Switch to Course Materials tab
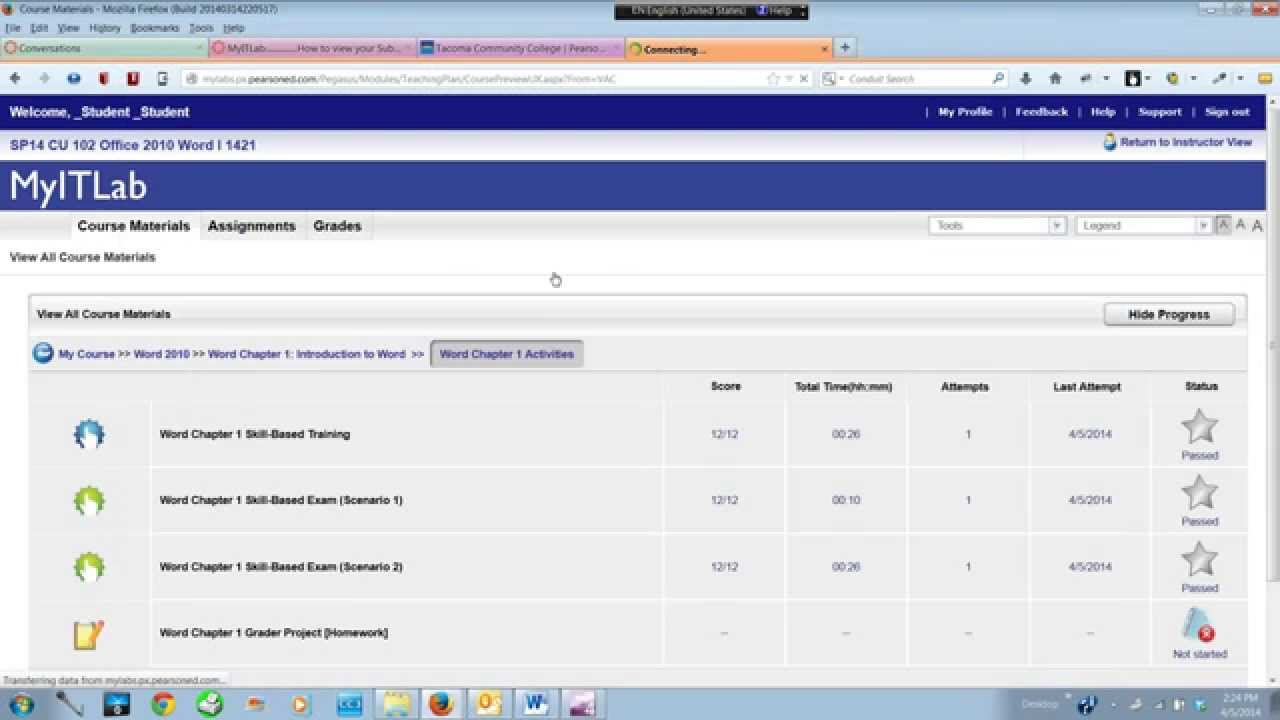Image resolution: width=1280 pixels, height=720 pixels. click(133, 226)
